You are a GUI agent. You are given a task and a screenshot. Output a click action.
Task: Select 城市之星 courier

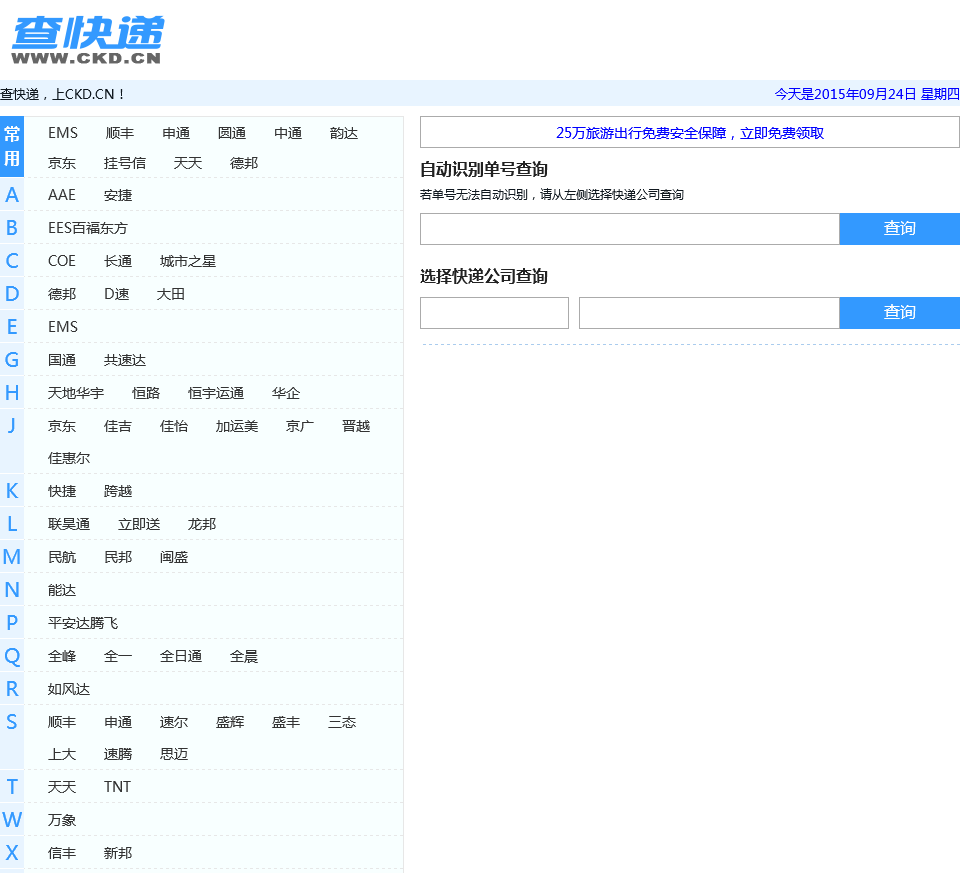188,261
